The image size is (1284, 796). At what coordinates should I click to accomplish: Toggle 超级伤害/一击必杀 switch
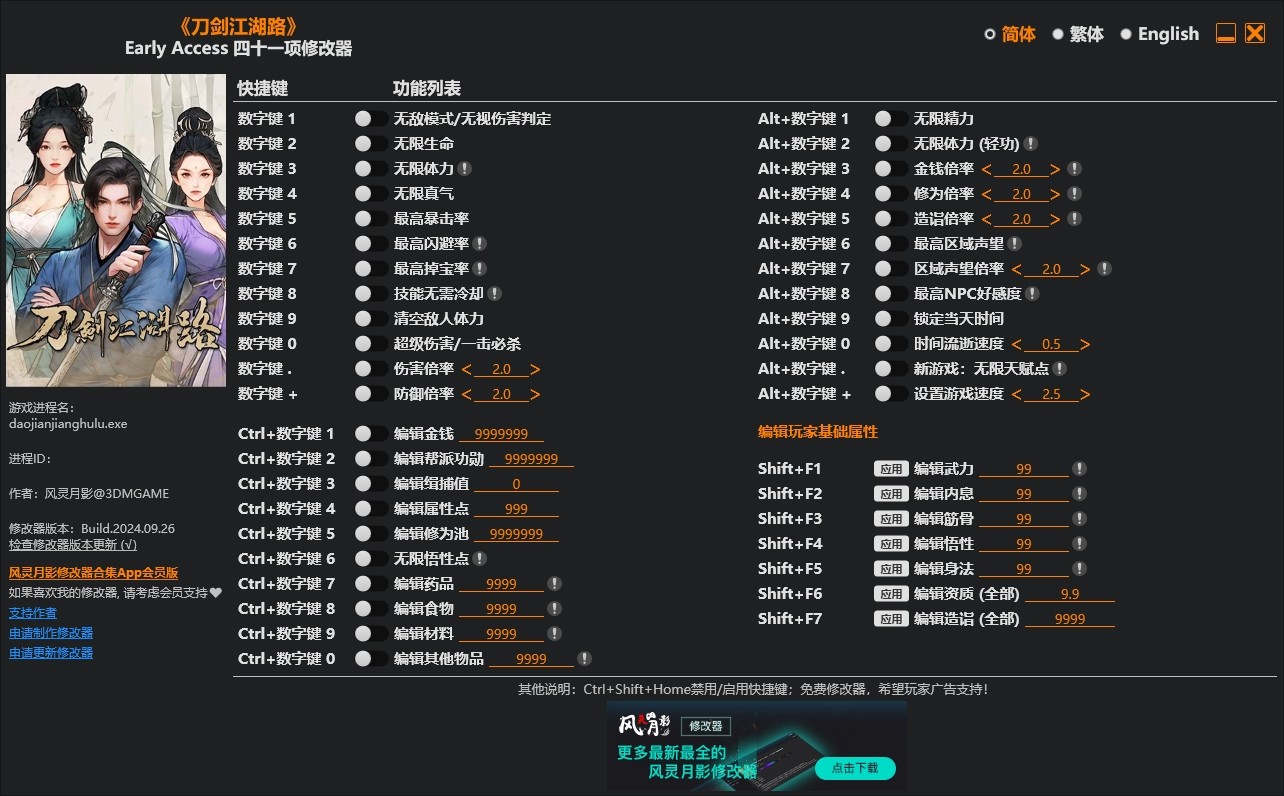[371, 344]
